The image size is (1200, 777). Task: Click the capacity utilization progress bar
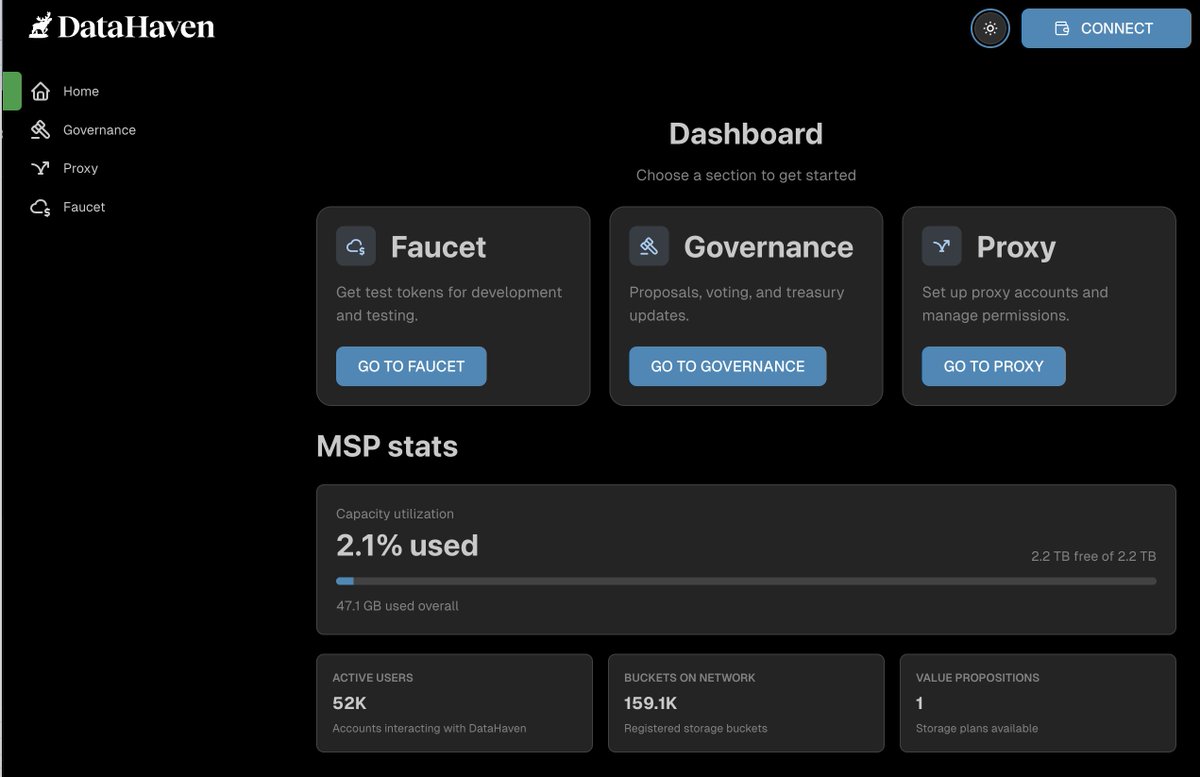[x=746, y=581]
